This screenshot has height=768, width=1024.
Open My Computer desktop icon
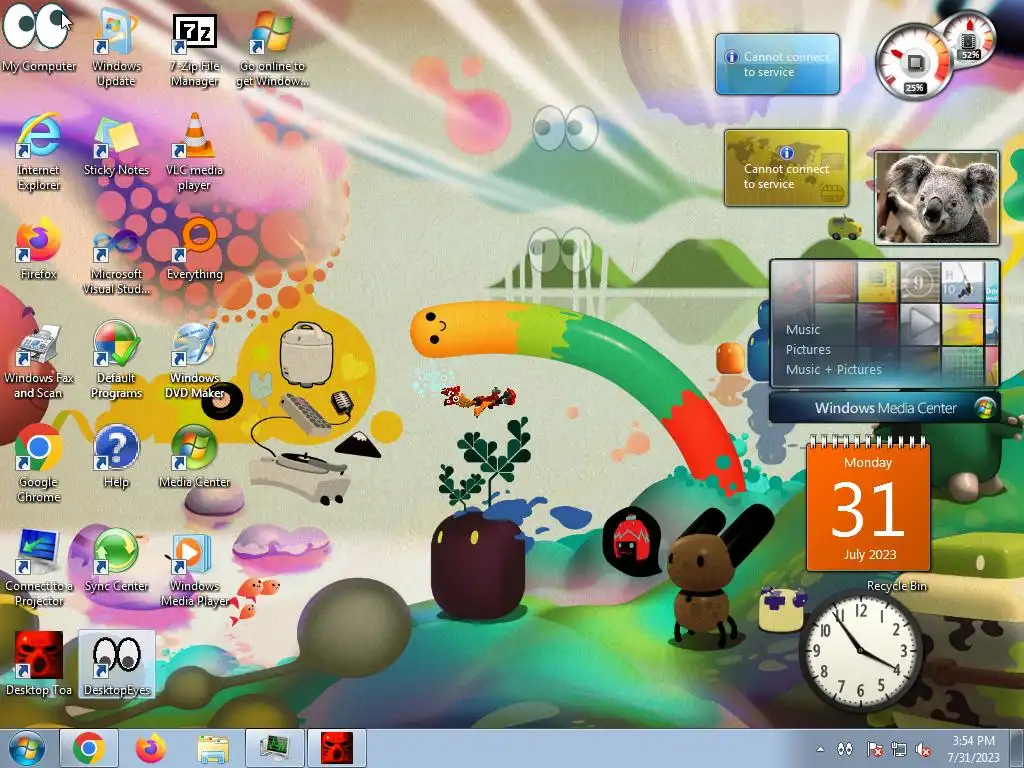click(39, 38)
